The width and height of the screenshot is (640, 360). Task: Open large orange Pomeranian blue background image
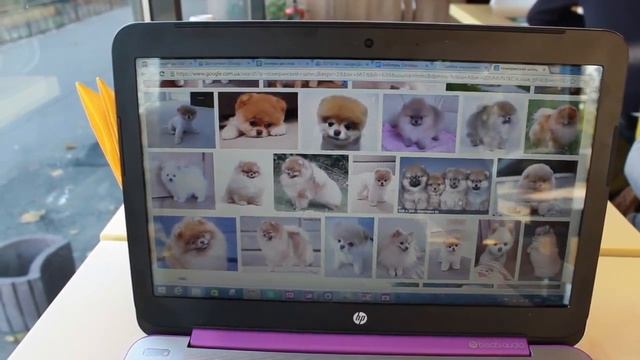[196, 243]
